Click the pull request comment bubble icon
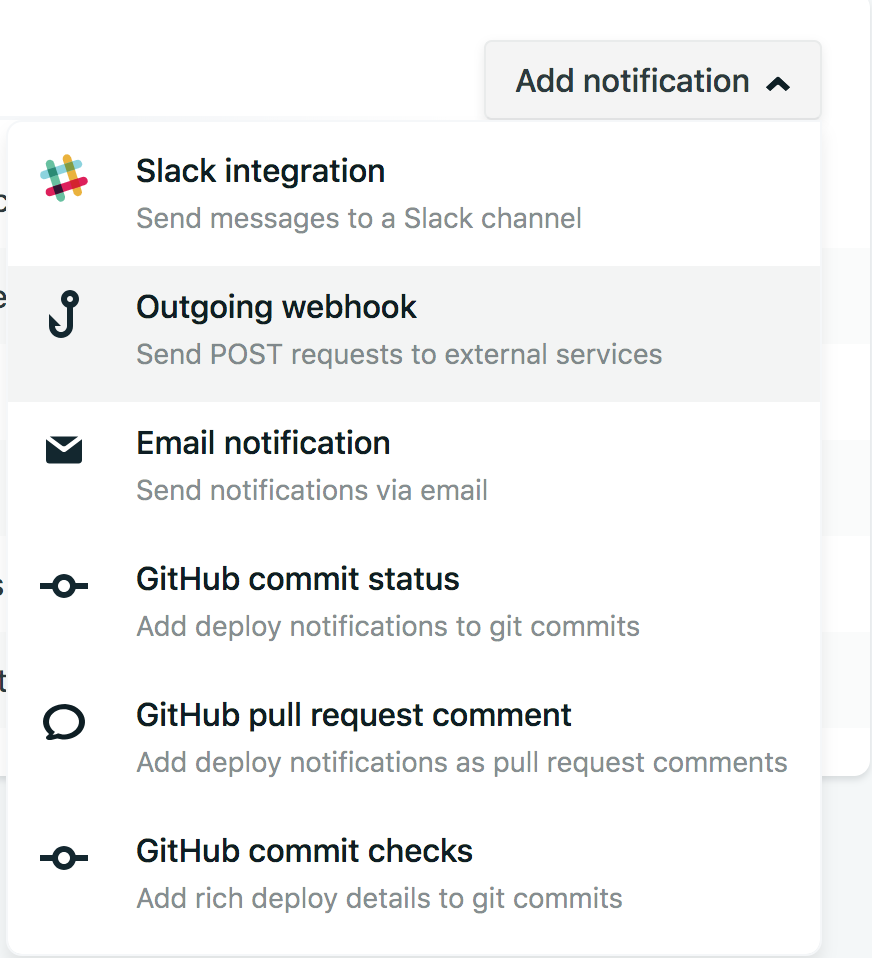This screenshot has width=872, height=958. pos(64,722)
